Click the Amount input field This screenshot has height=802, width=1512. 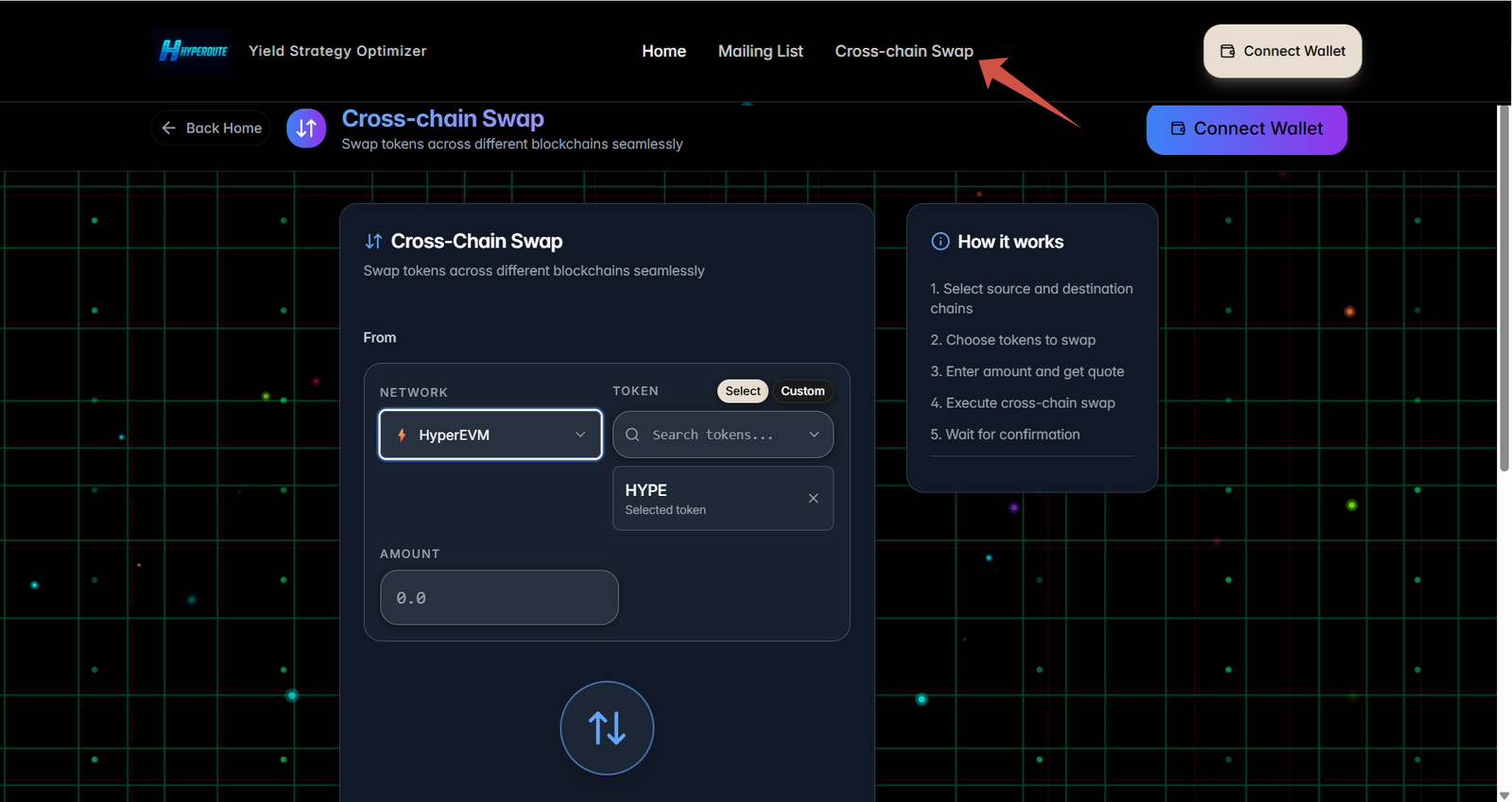click(499, 597)
